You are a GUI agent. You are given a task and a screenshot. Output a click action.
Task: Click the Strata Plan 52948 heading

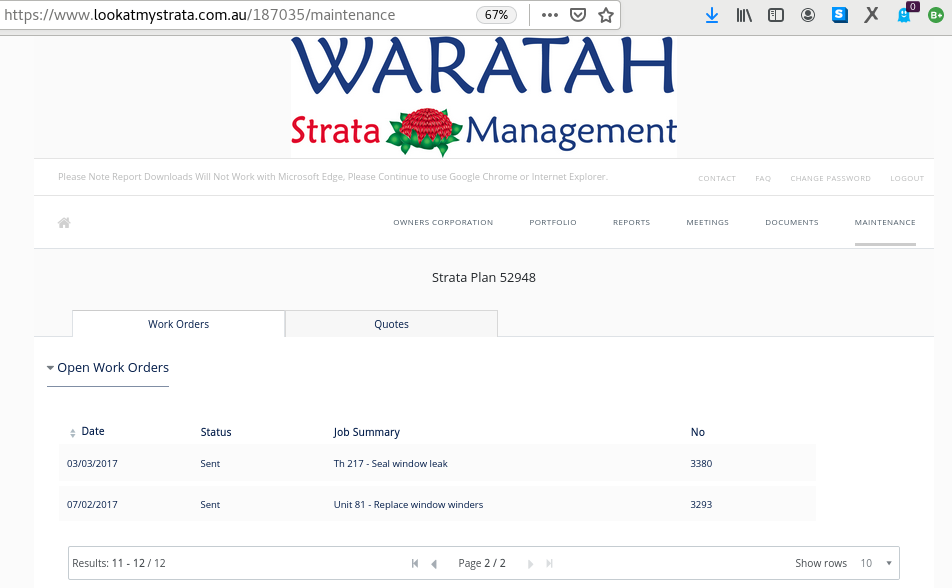click(x=484, y=278)
